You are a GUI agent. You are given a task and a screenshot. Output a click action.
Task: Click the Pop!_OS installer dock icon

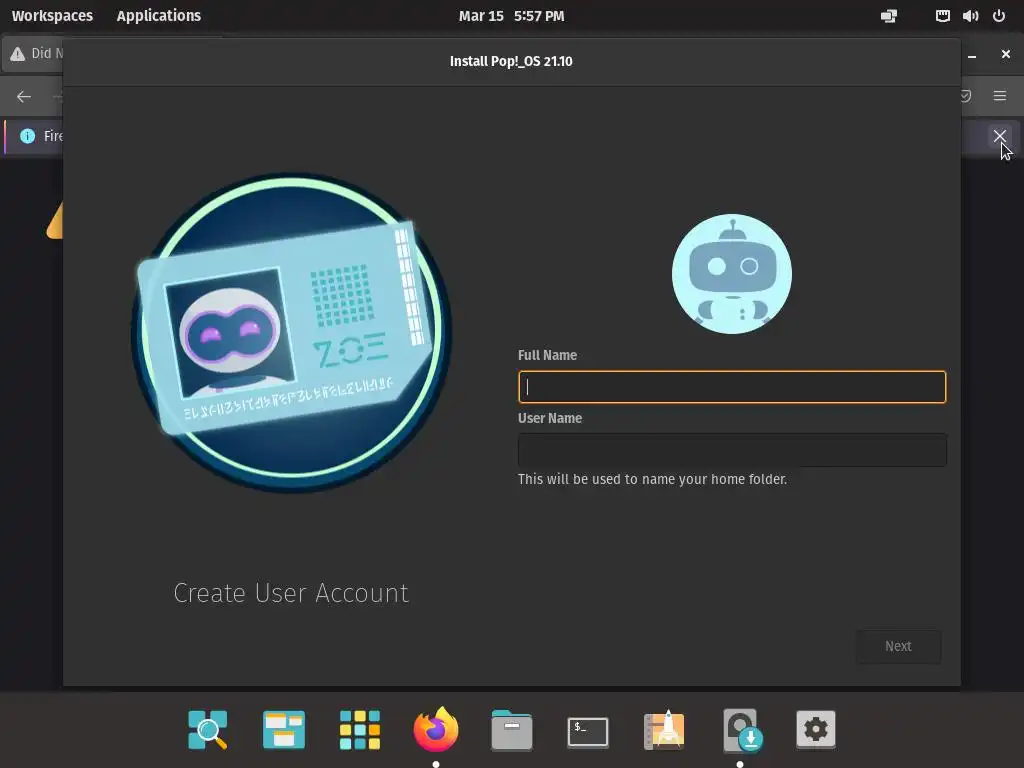tap(741, 729)
